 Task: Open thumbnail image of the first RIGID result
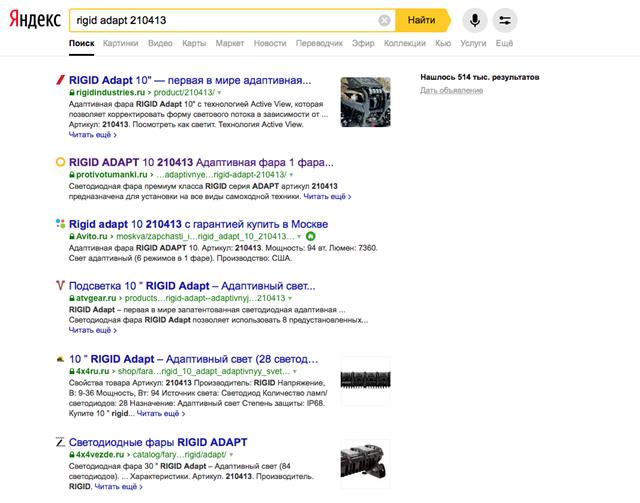[x=365, y=101]
